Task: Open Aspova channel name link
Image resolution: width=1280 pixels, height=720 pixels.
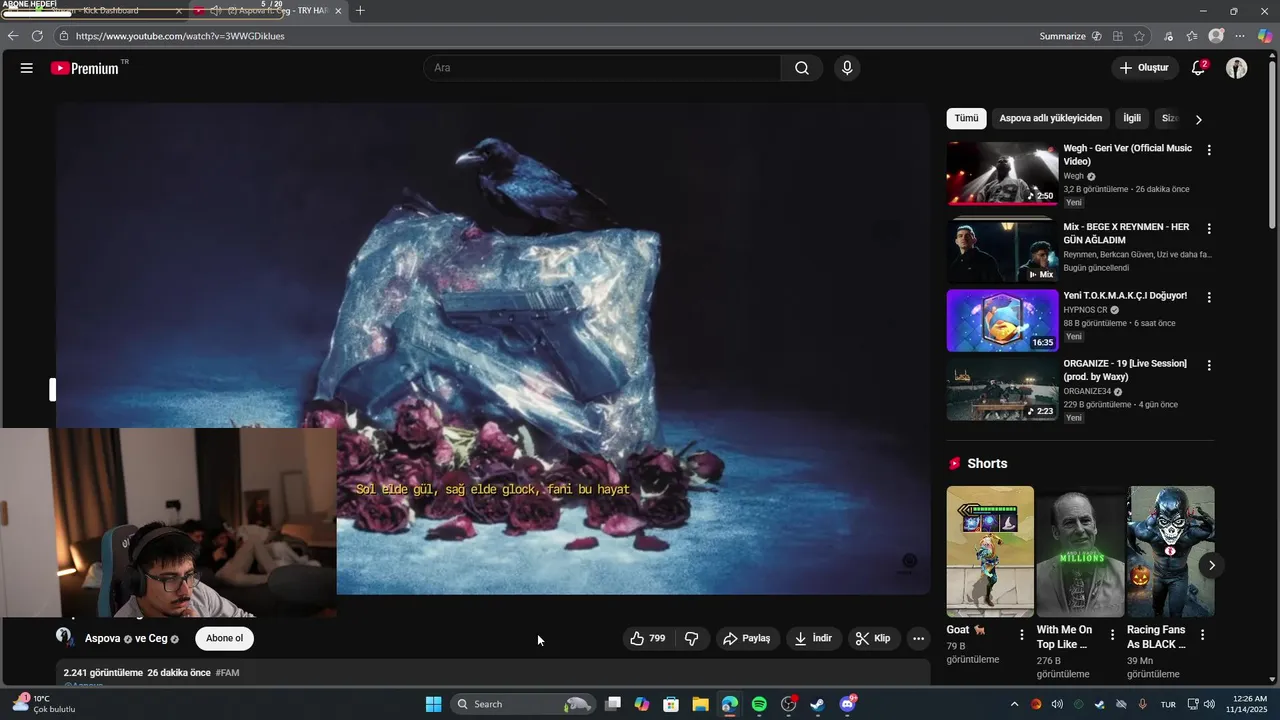Action: click(102, 638)
